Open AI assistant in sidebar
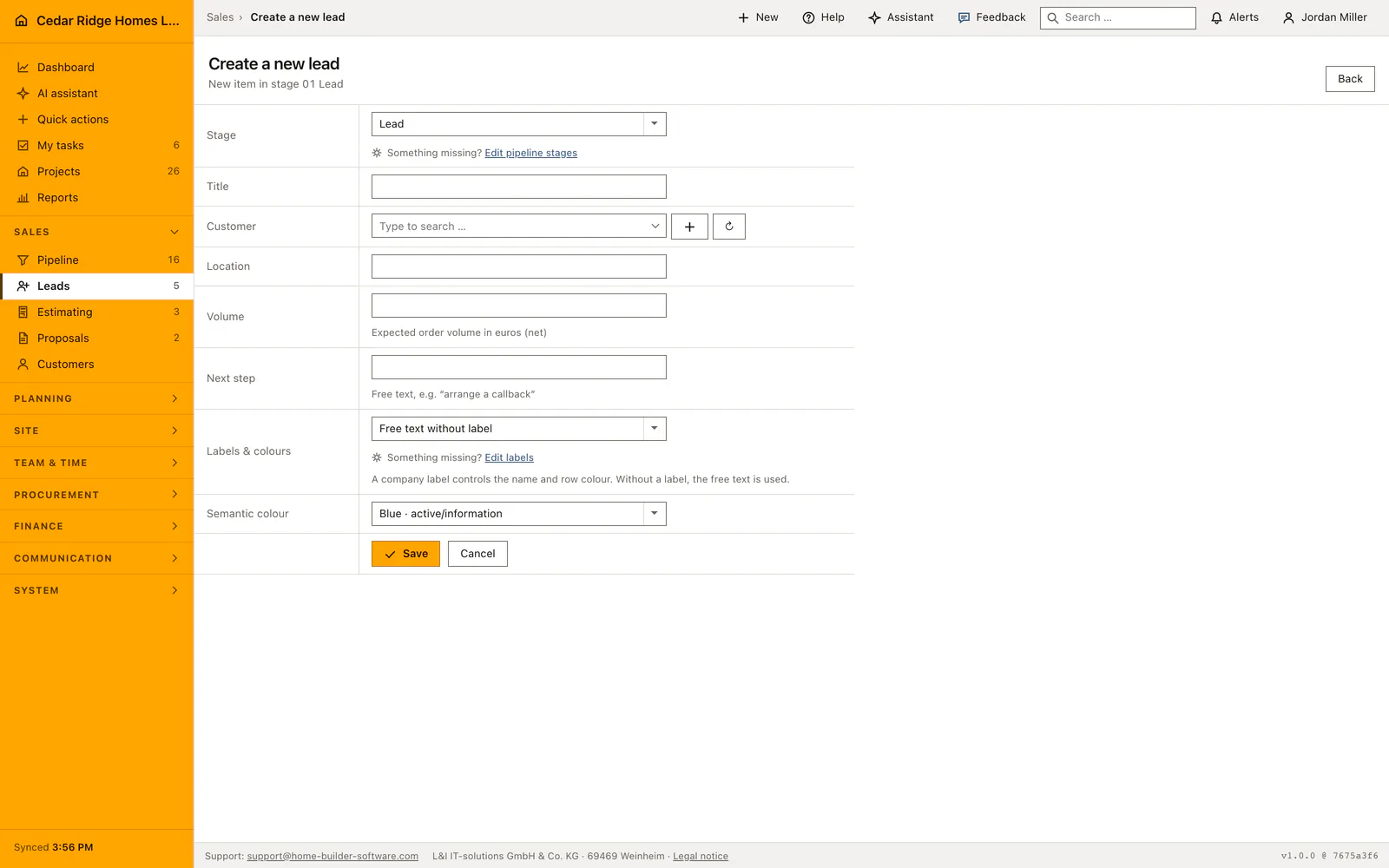Image resolution: width=1389 pixels, height=868 pixels. coord(96,93)
